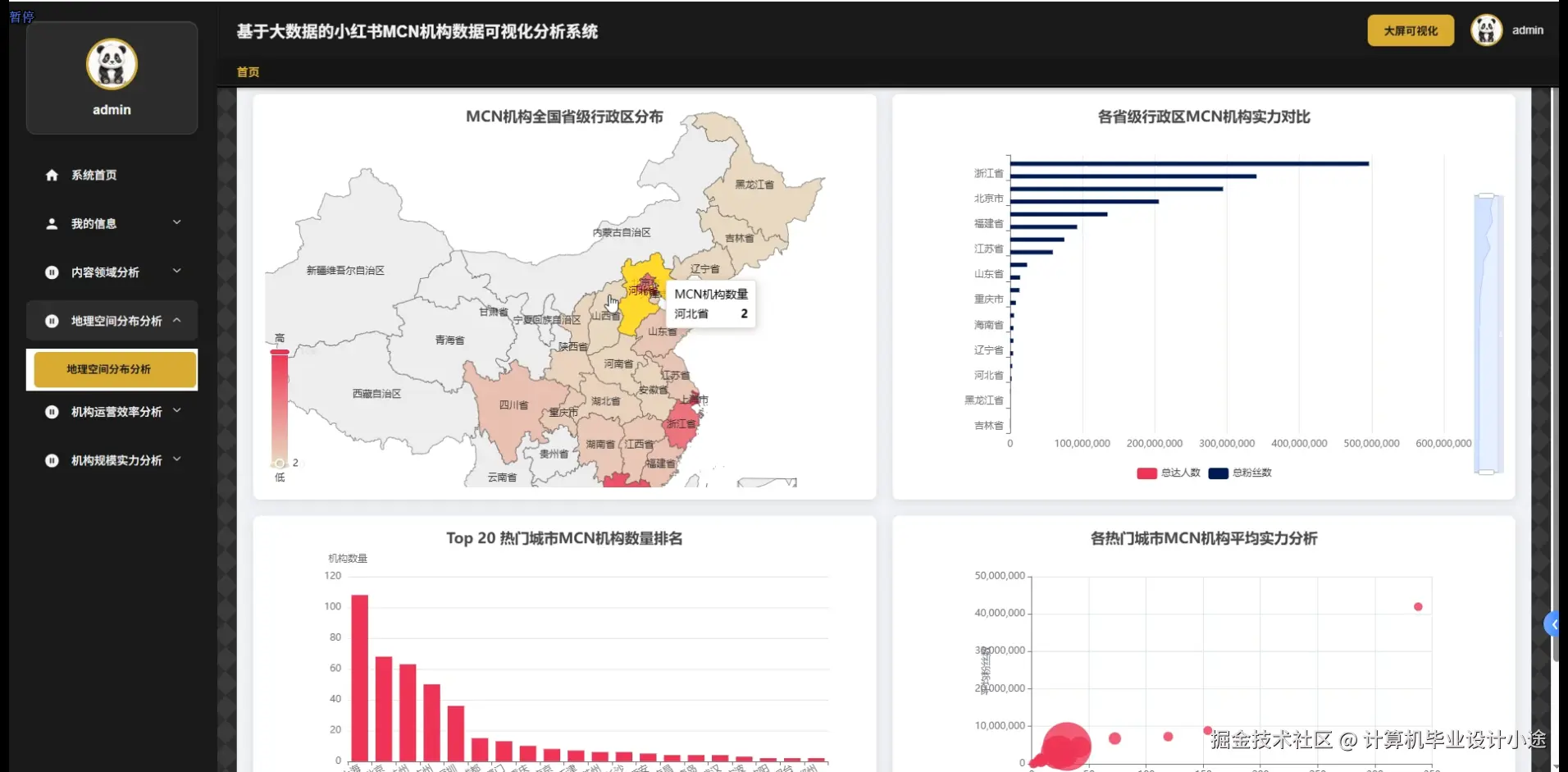
Task: Click the largest bubble in the scatter chart
Action: (1066, 746)
